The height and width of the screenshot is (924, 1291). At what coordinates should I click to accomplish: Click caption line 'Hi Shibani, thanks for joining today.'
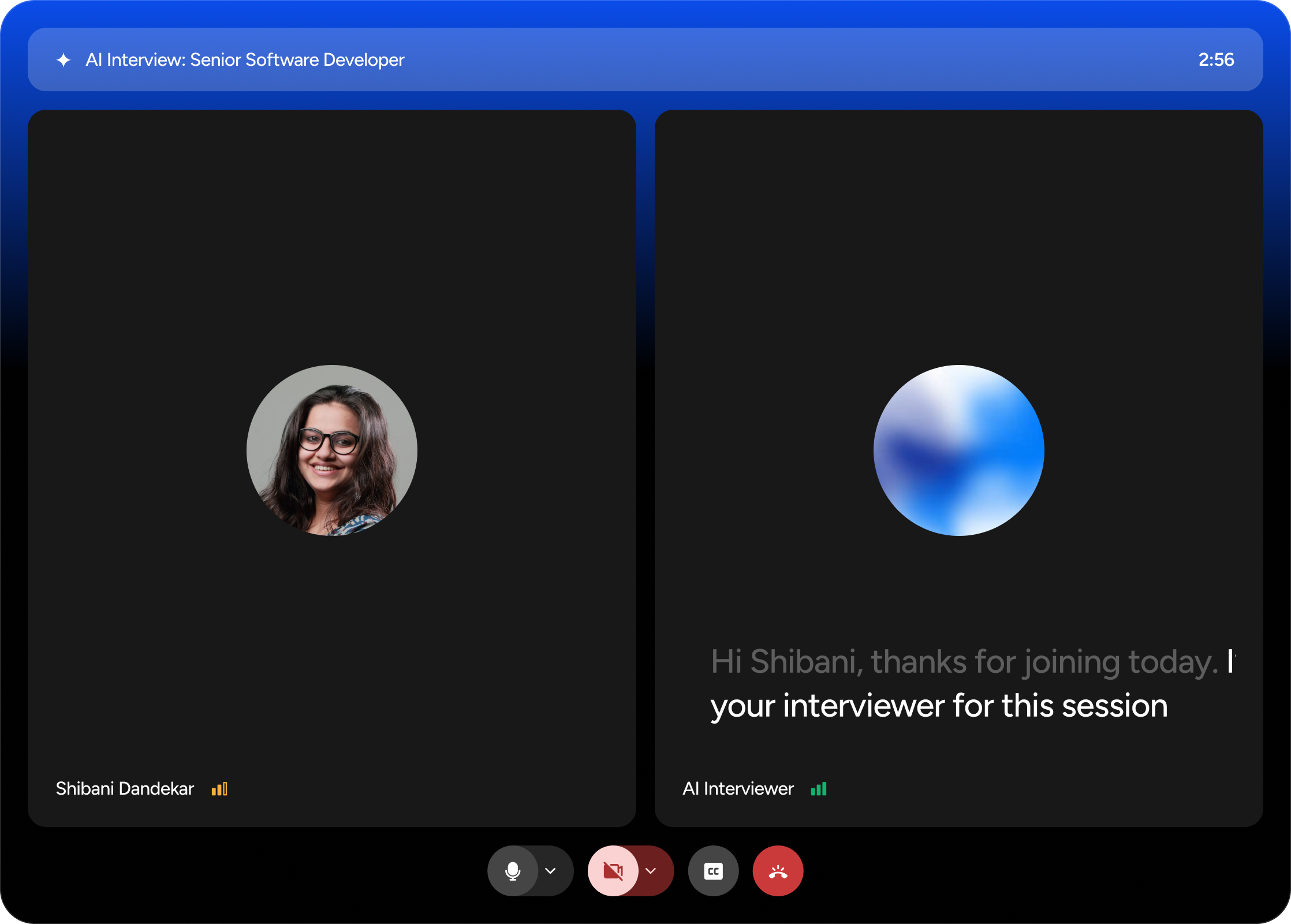pyautogui.click(x=964, y=661)
